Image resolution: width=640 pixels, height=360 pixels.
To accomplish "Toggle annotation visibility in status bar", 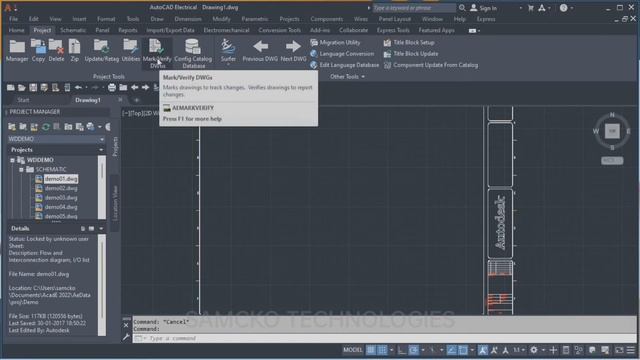I will [x=483, y=350].
